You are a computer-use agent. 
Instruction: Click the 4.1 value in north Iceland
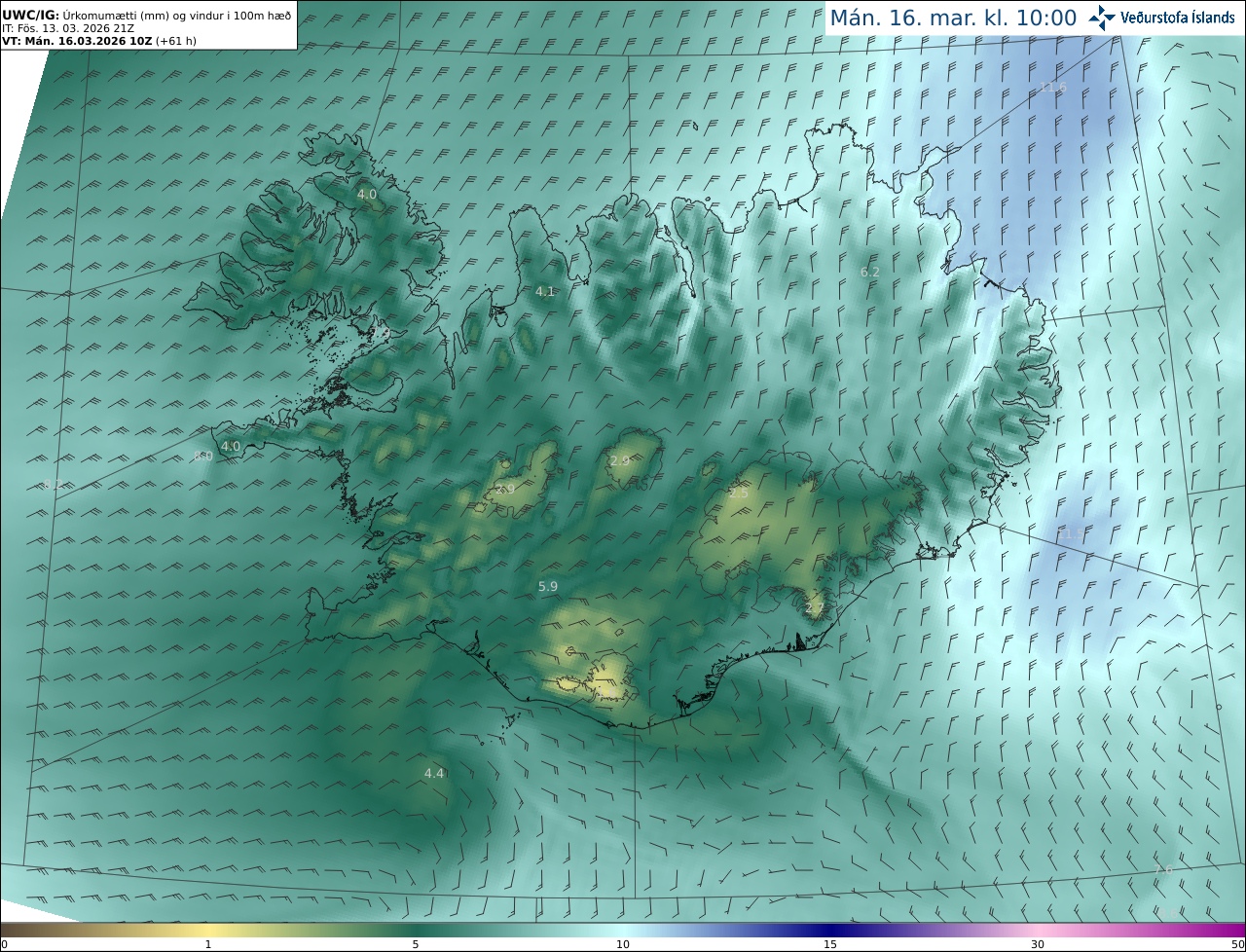[545, 291]
